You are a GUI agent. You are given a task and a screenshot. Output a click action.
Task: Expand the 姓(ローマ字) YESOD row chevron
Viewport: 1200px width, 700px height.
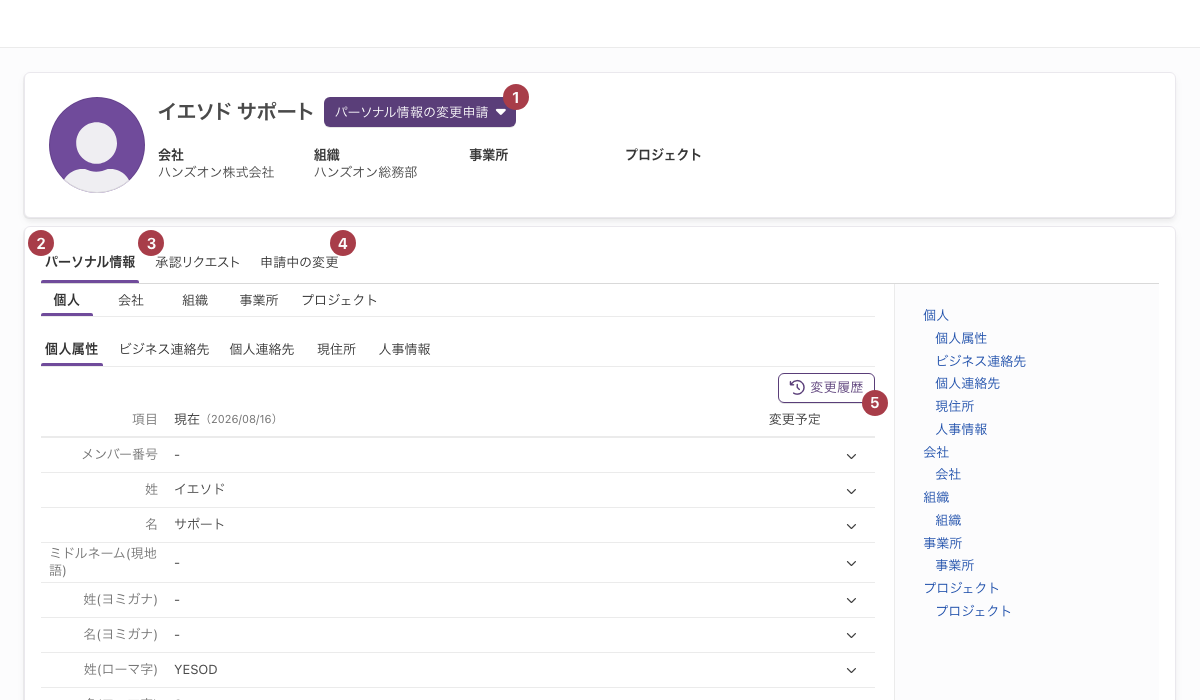851,670
